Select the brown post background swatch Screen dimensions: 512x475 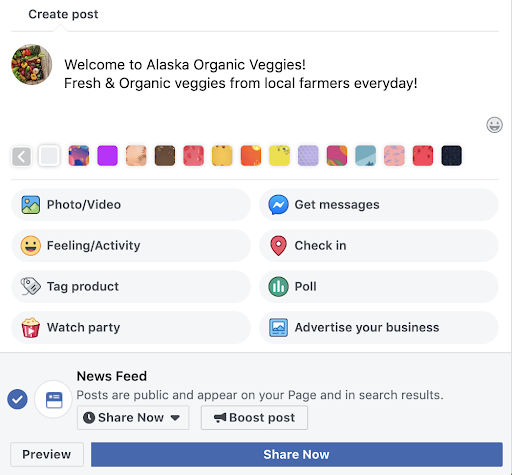165,156
